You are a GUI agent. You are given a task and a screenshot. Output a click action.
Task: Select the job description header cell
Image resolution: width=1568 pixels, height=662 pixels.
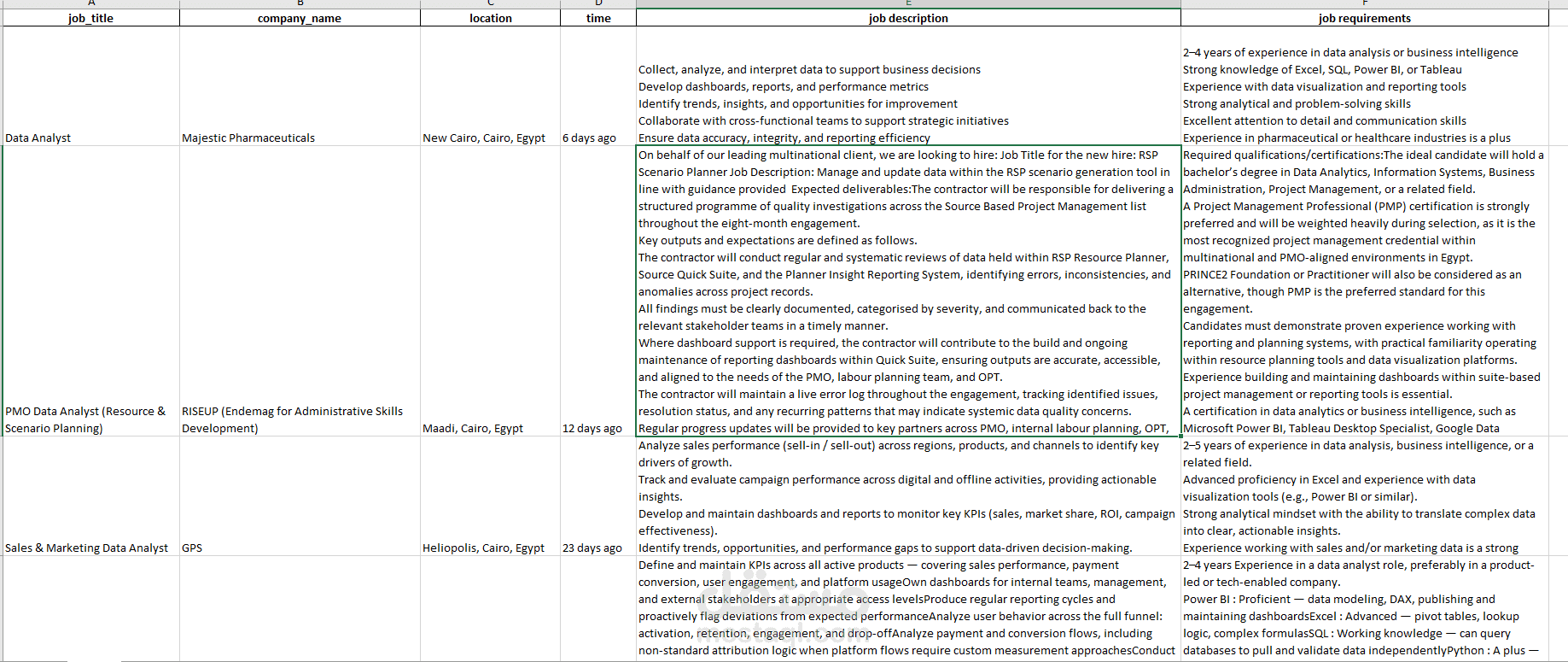tap(908, 18)
